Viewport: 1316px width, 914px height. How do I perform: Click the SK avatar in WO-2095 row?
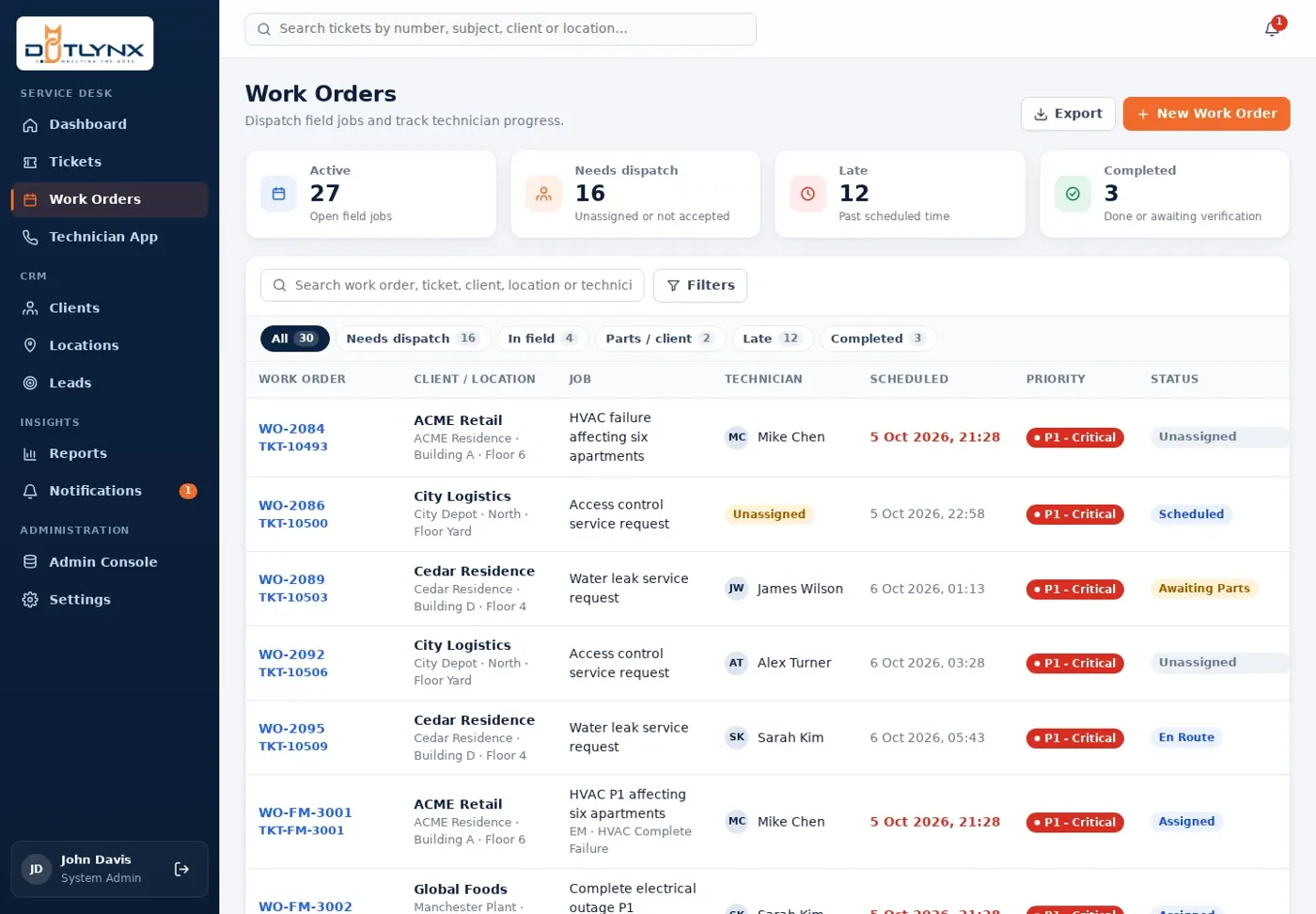(x=737, y=738)
